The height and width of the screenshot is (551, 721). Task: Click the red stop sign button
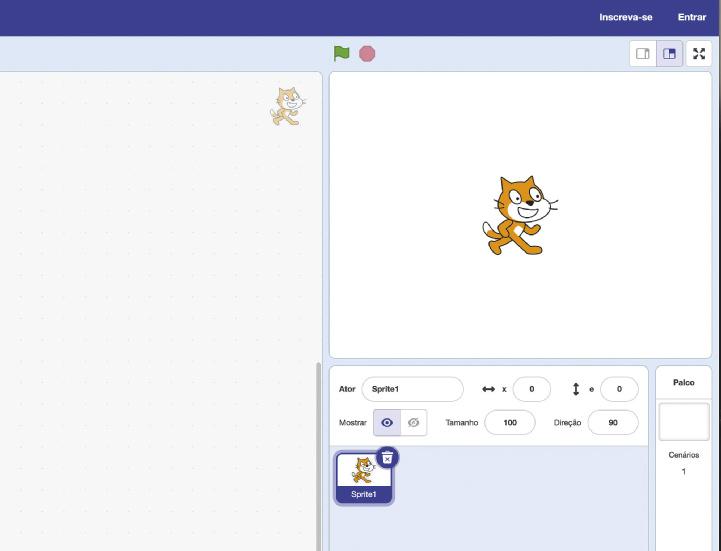tap(367, 54)
